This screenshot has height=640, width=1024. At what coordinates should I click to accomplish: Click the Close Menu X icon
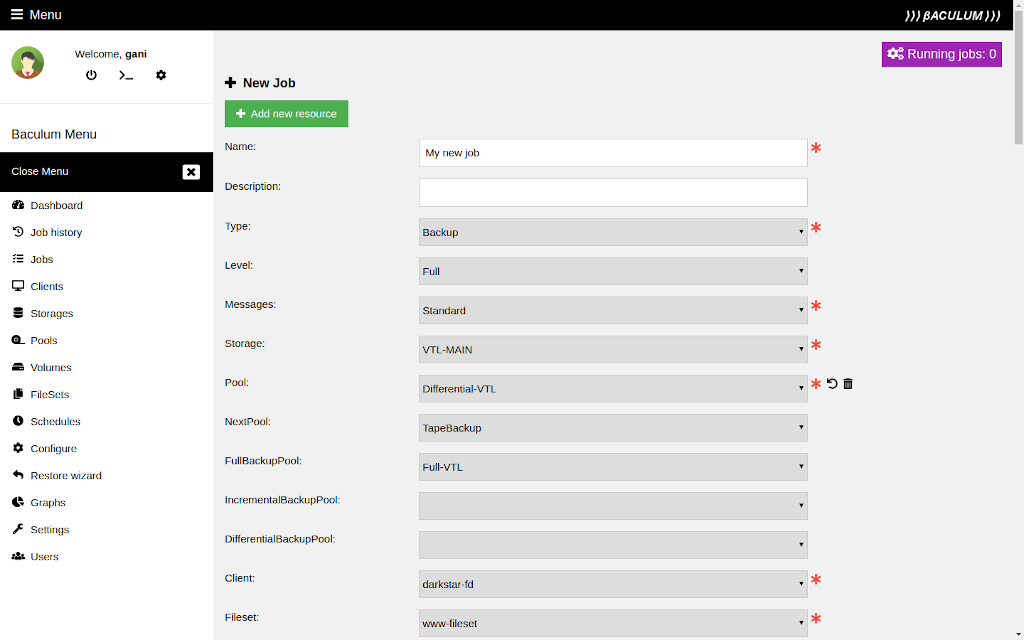[x=191, y=172]
